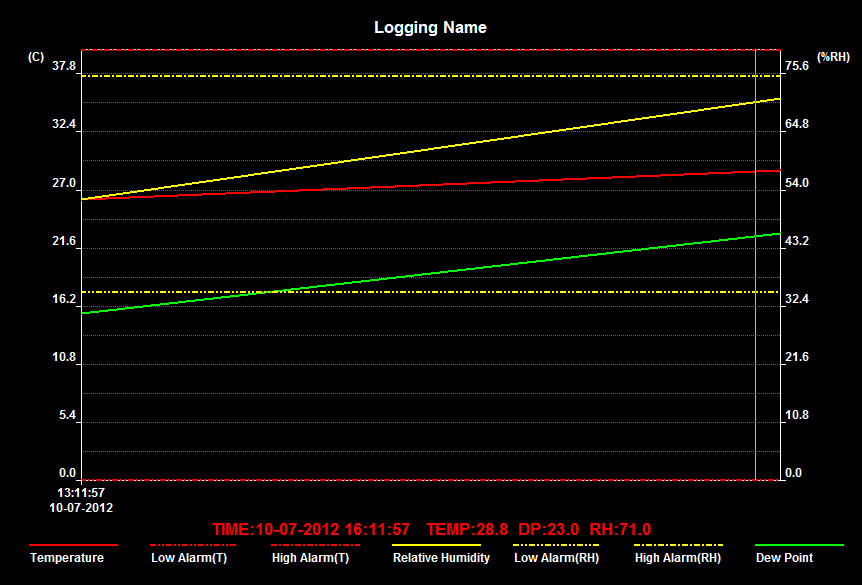
Task: Click the '10-07-2012' start date label
Action: [81, 508]
